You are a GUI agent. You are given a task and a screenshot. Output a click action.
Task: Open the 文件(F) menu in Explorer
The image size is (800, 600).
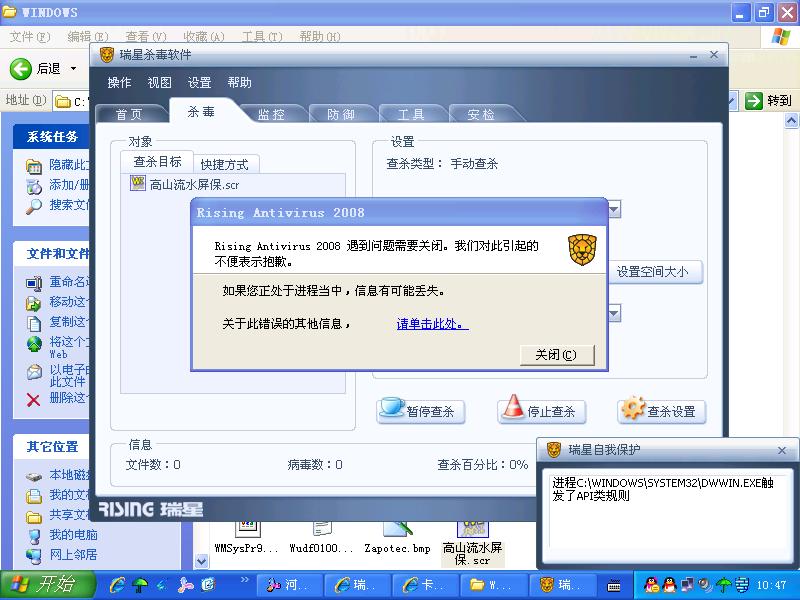click(x=30, y=37)
